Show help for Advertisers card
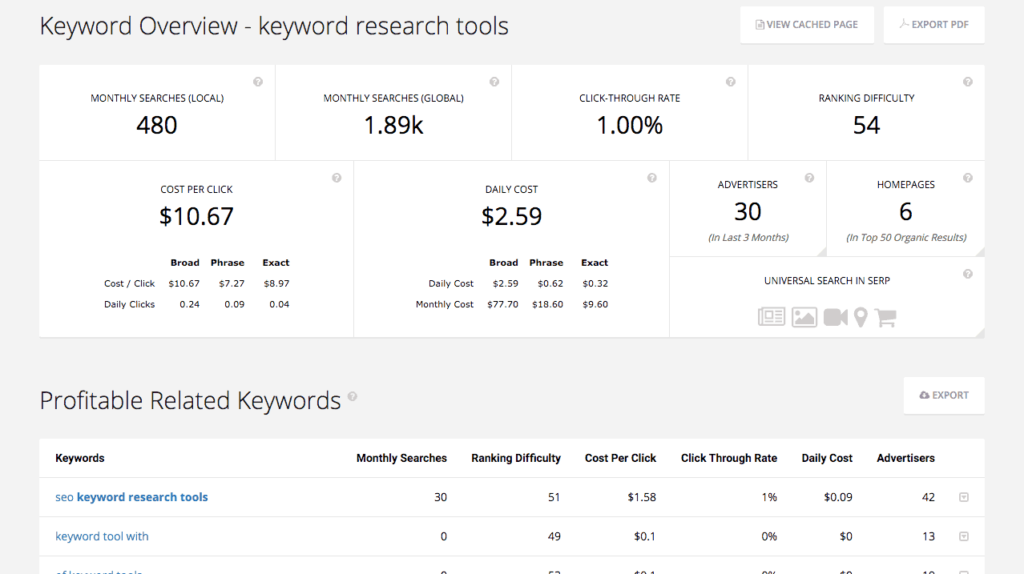Image resolution: width=1024 pixels, height=574 pixels. (809, 178)
